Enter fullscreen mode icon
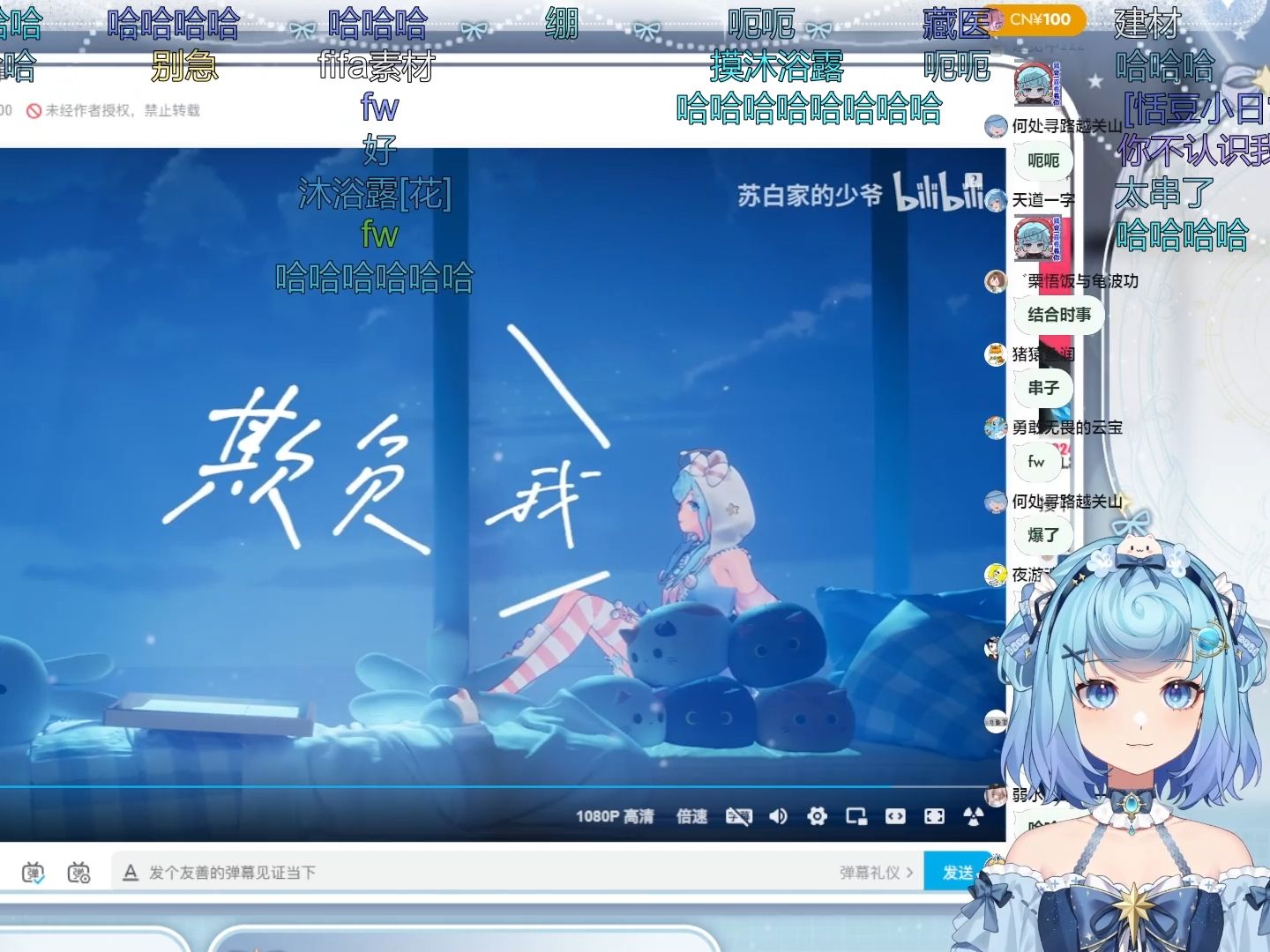This screenshot has height=952, width=1270. [934, 816]
